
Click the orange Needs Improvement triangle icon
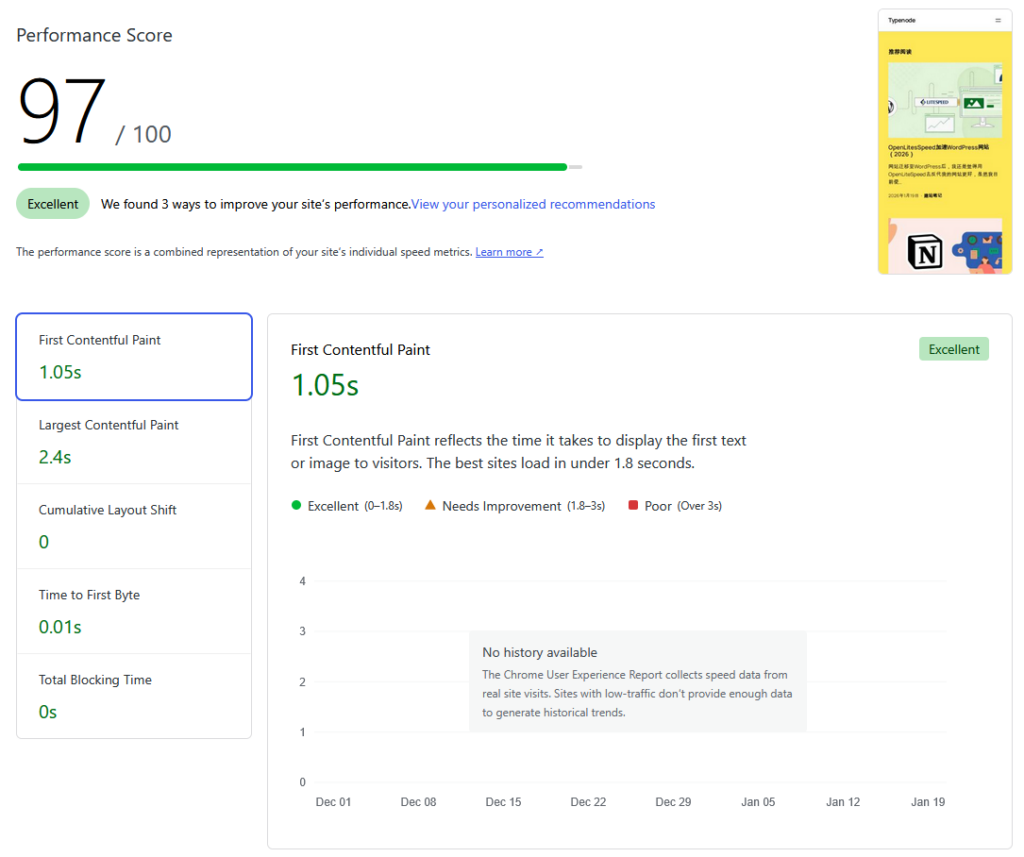pyautogui.click(x=430, y=505)
